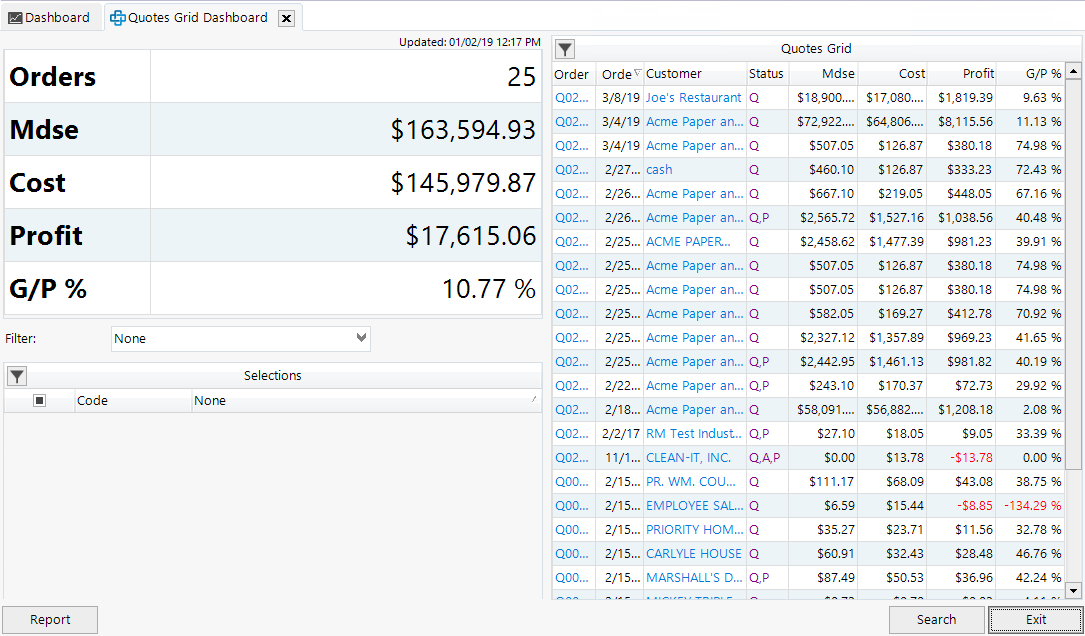Click the Exit button
Image resolution: width=1085 pixels, height=636 pixels.
pos(1035,620)
